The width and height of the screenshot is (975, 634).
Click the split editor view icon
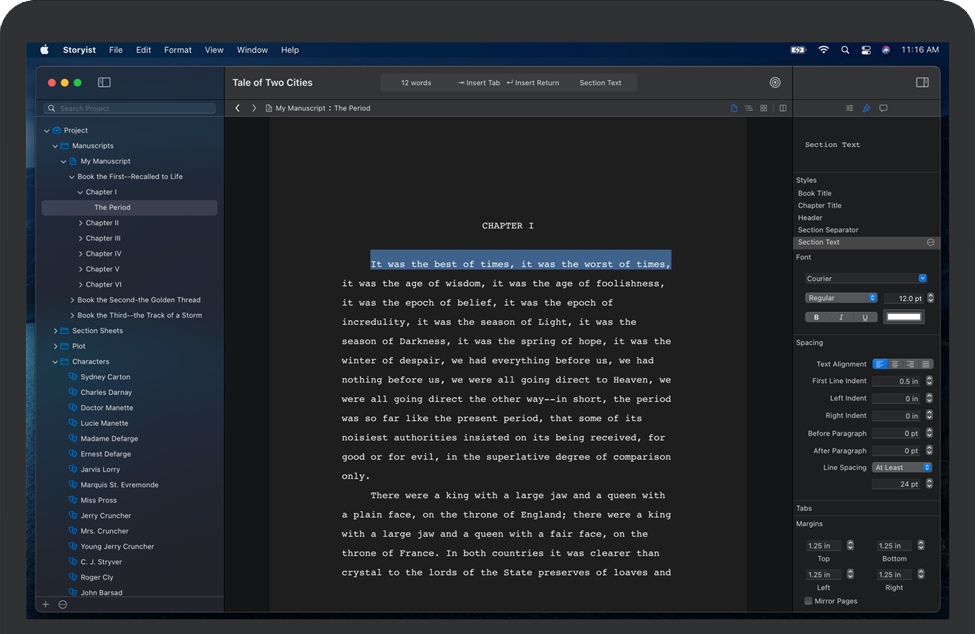tap(783, 108)
